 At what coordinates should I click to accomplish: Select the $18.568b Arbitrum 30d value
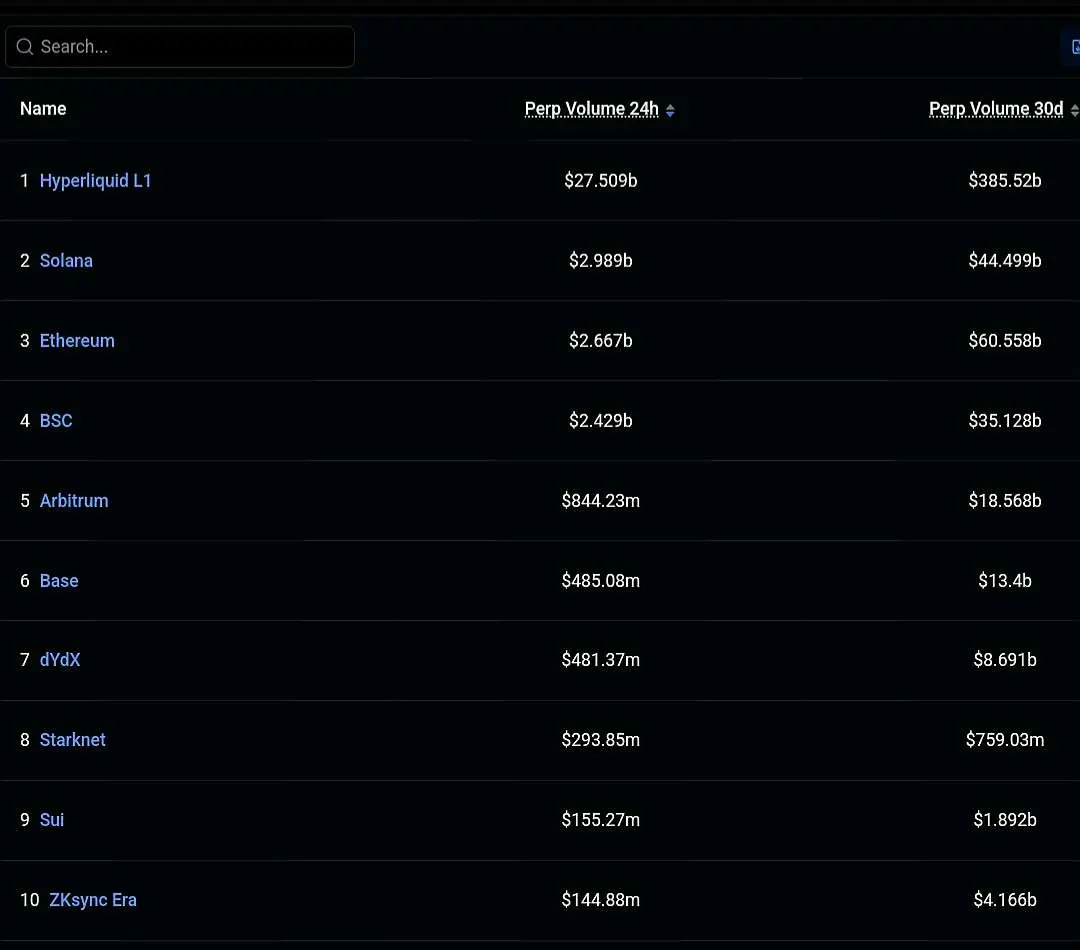1005,500
